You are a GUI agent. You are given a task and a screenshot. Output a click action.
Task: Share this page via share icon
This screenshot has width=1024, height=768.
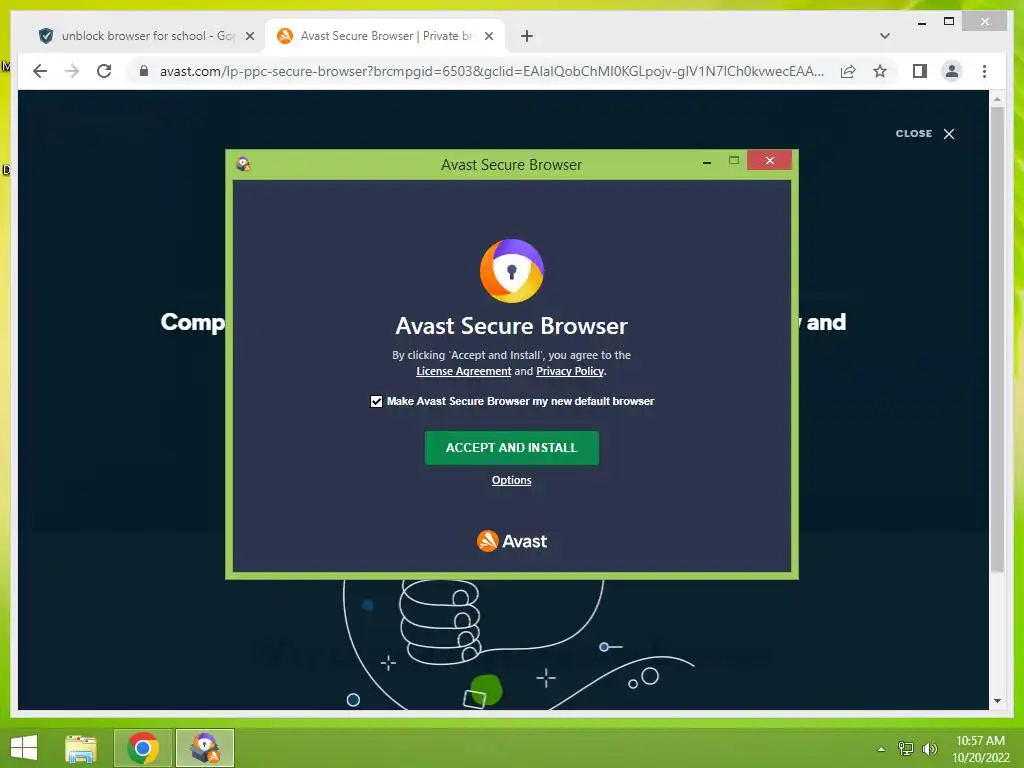[848, 71]
